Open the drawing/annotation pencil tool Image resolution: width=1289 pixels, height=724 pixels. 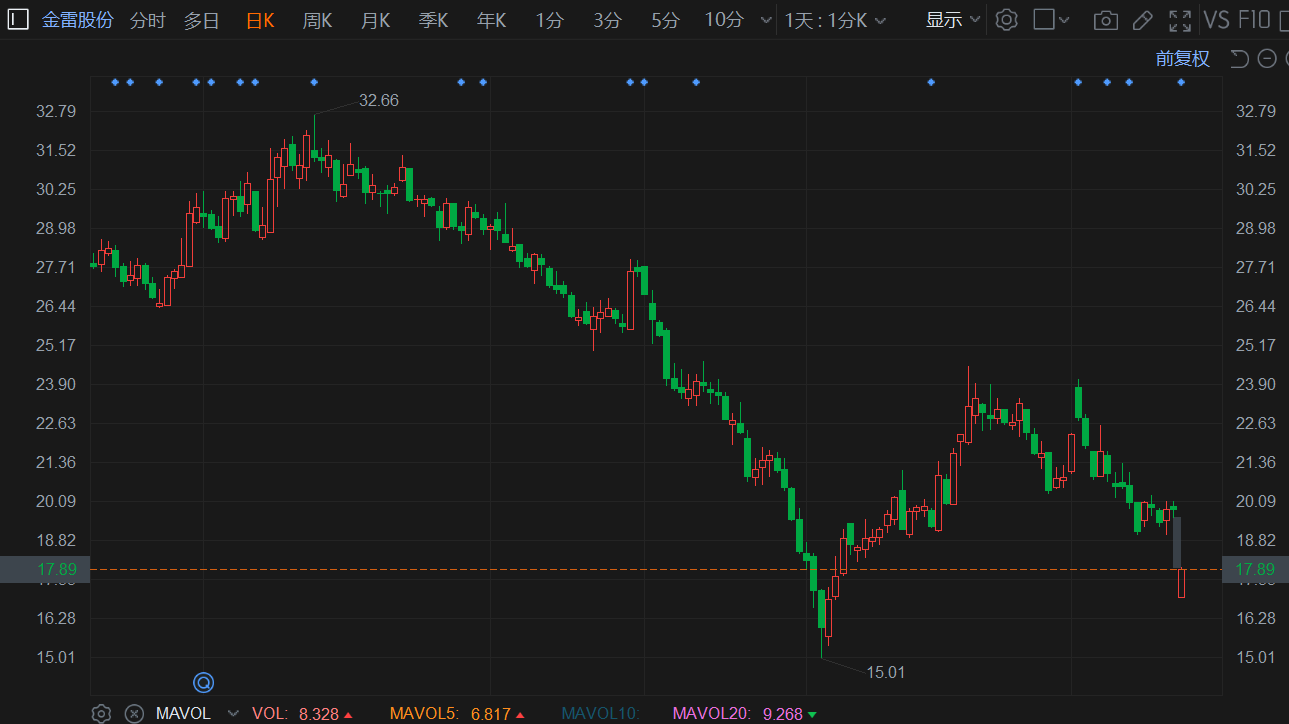[x=1142, y=19]
